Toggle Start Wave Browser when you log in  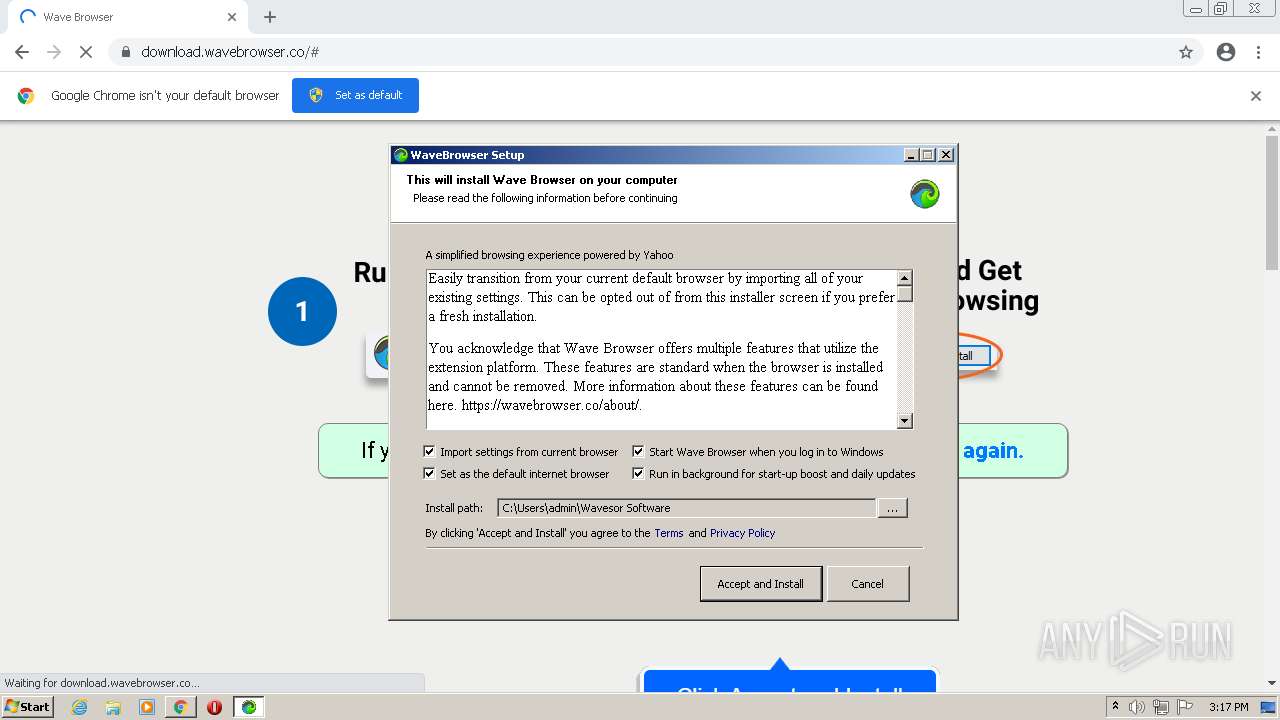tap(638, 452)
